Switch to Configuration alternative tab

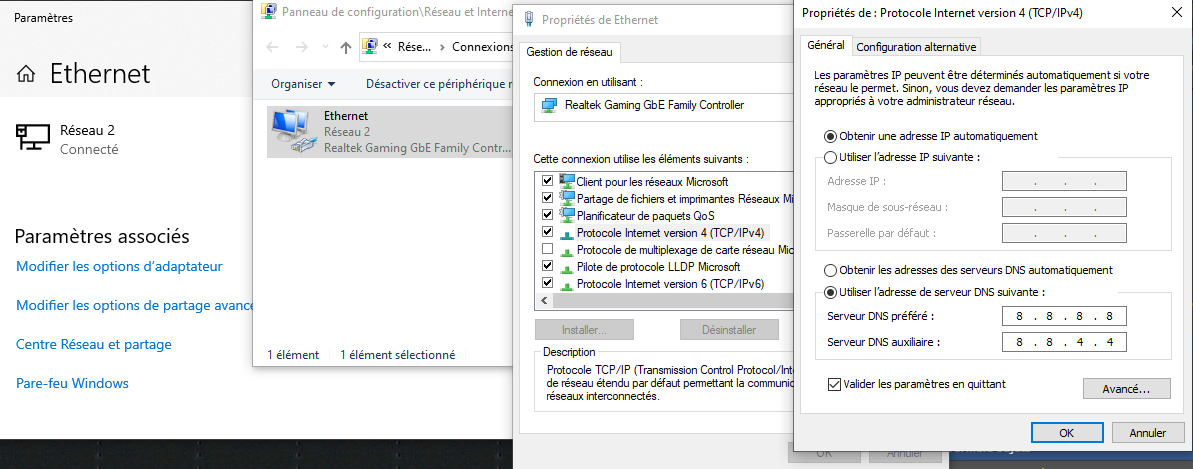coord(916,46)
